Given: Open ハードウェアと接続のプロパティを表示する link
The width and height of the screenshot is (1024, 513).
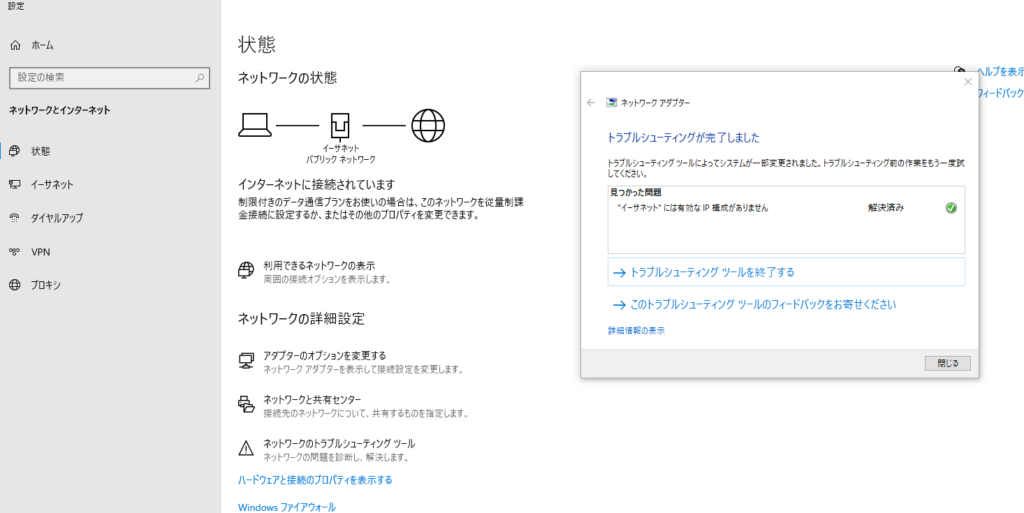Looking at the screenshot, I should click(315, 480).
